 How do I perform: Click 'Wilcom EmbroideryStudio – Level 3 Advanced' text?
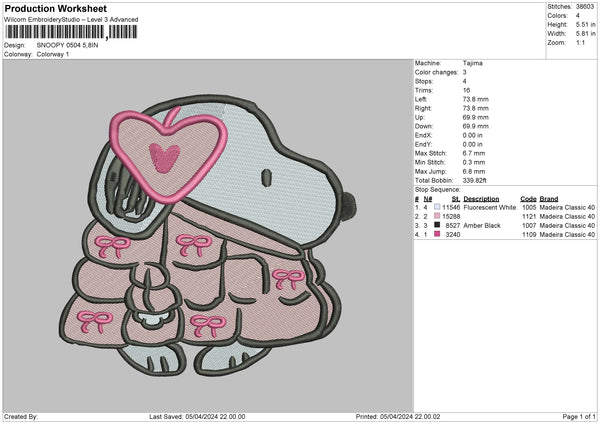pyautogui.click(x=71, y=20)
